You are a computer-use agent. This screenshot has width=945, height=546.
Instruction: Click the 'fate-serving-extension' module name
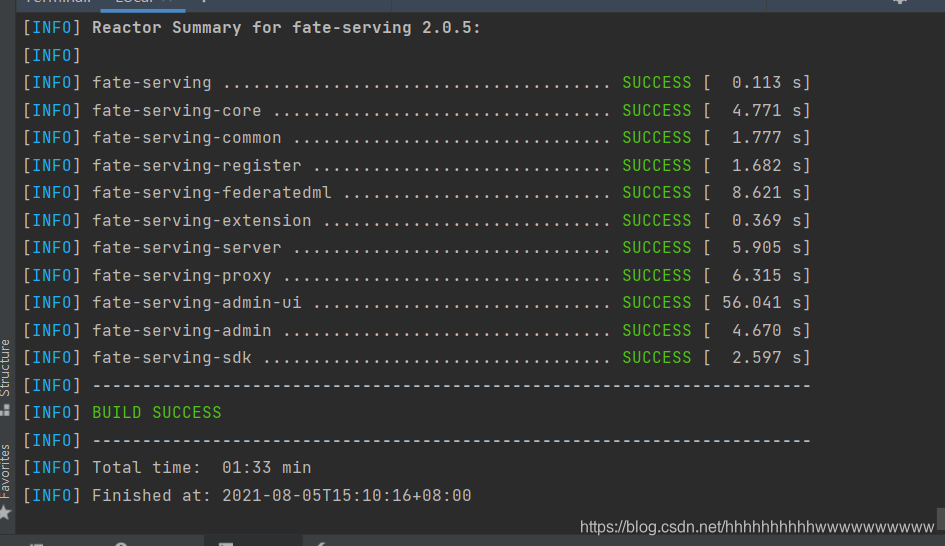(x=201, y=221)
